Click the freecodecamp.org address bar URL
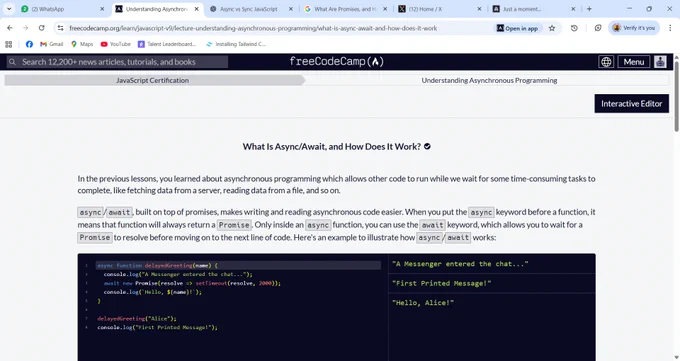680x361 pixels. pos(253,28)
